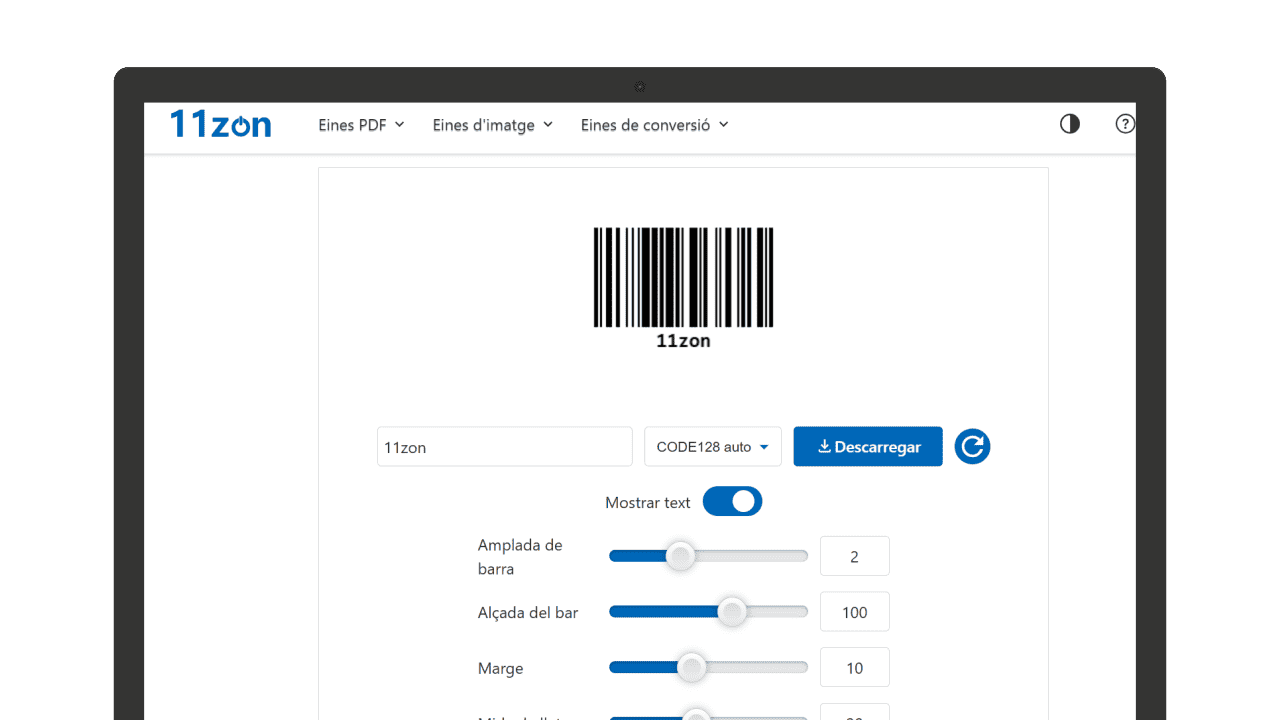The height and width of the screenshot is (720, 1280).
Task: Open the CODE128 auto dropdown
Action: tap(713, 446)
